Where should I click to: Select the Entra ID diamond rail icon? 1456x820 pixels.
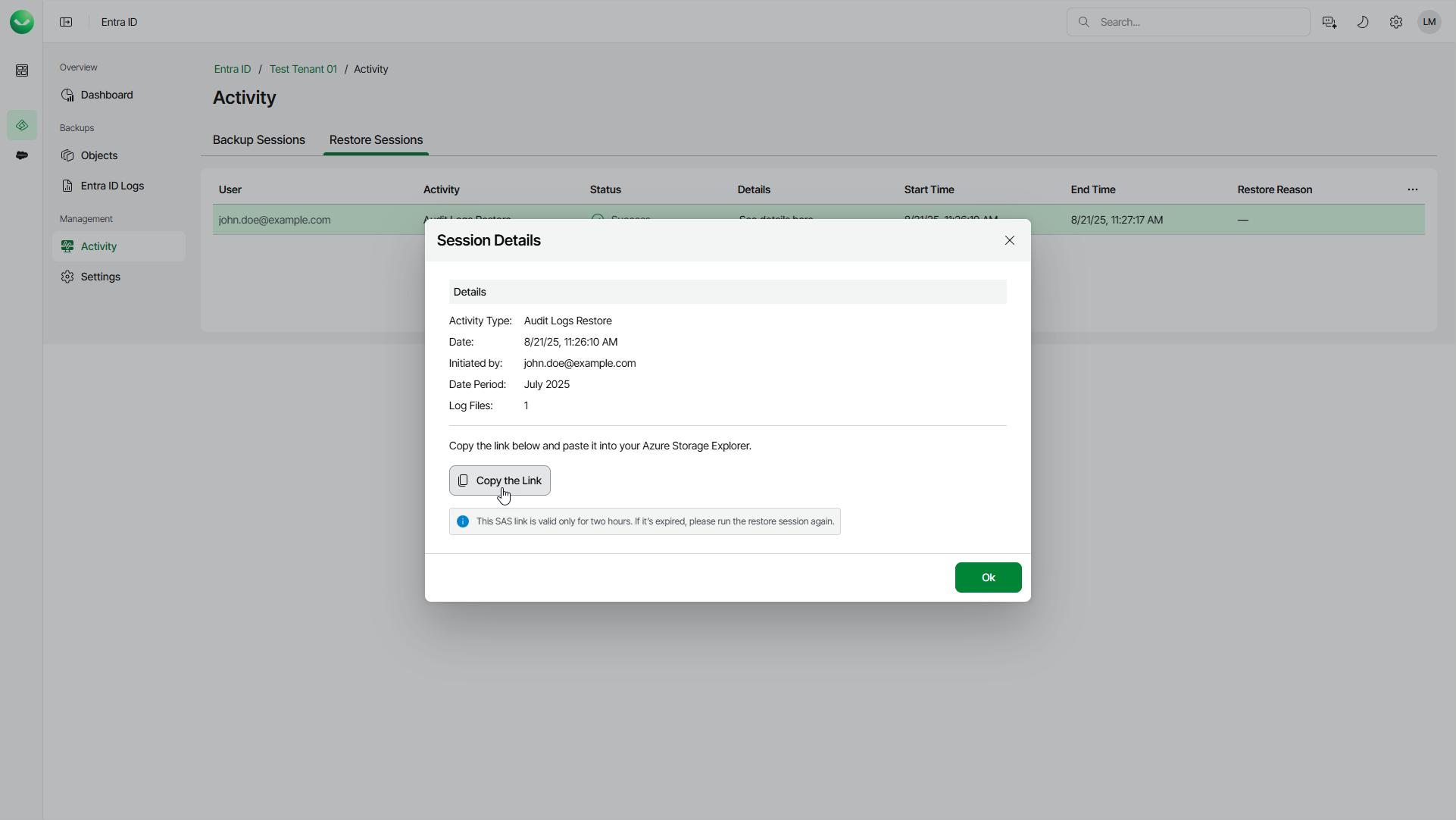click(x=22, y=125)
